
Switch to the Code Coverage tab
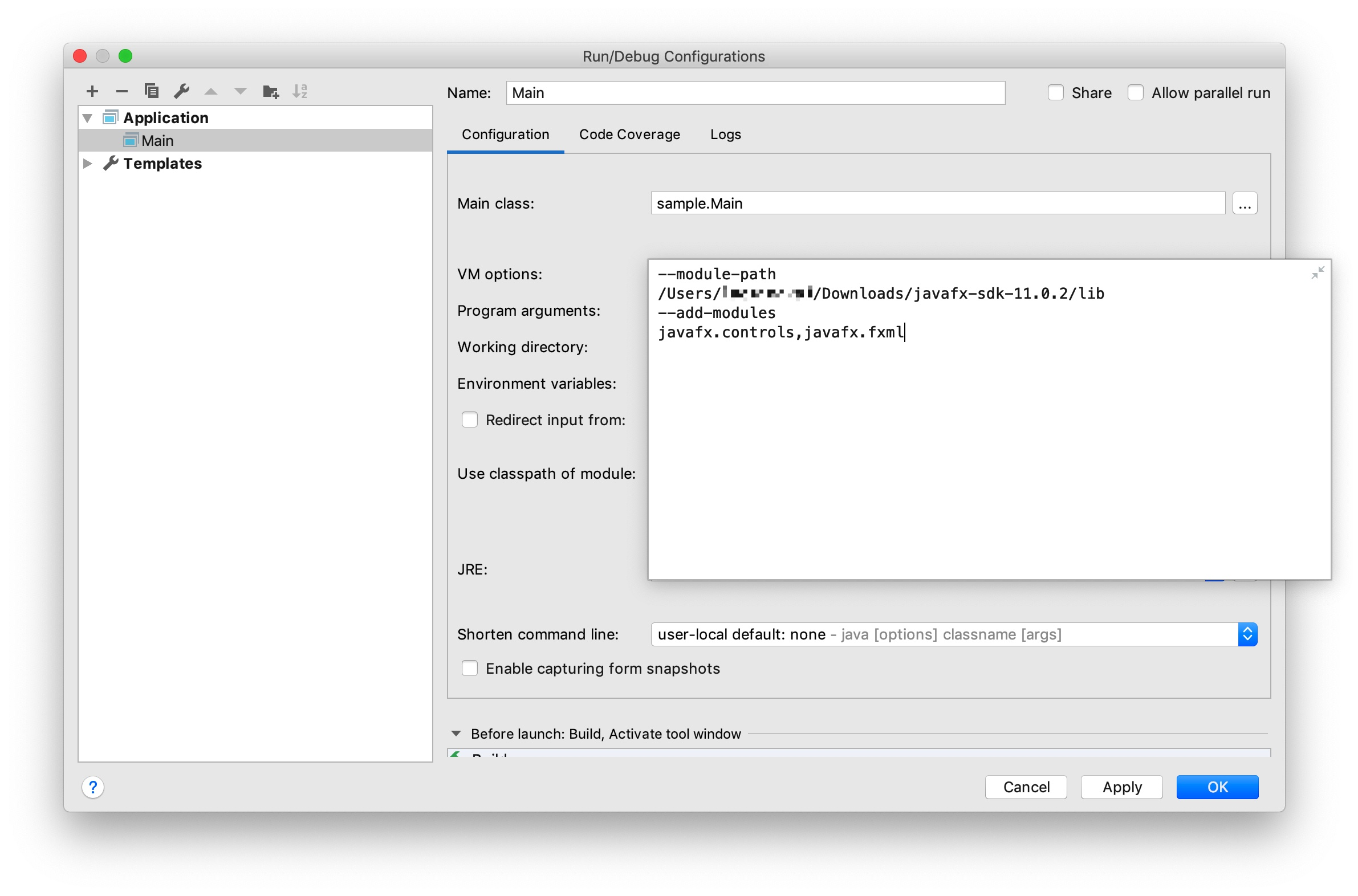click(x=629, y=135)
